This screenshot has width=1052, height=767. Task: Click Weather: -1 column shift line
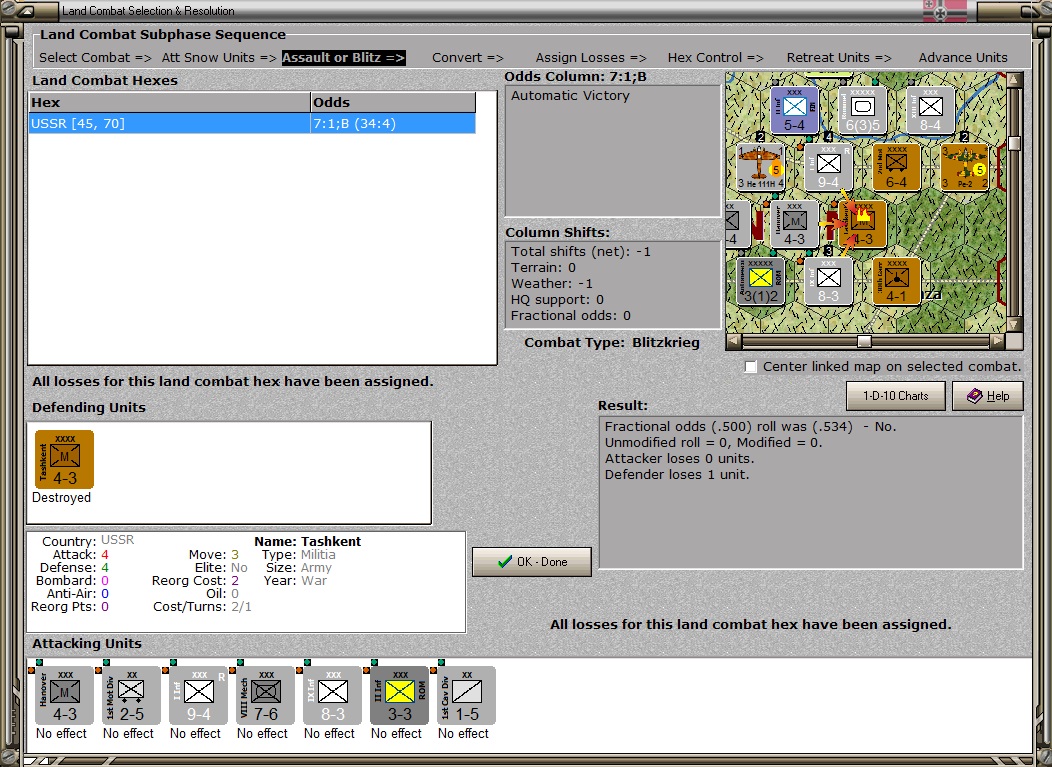click(x=551, y=284)
